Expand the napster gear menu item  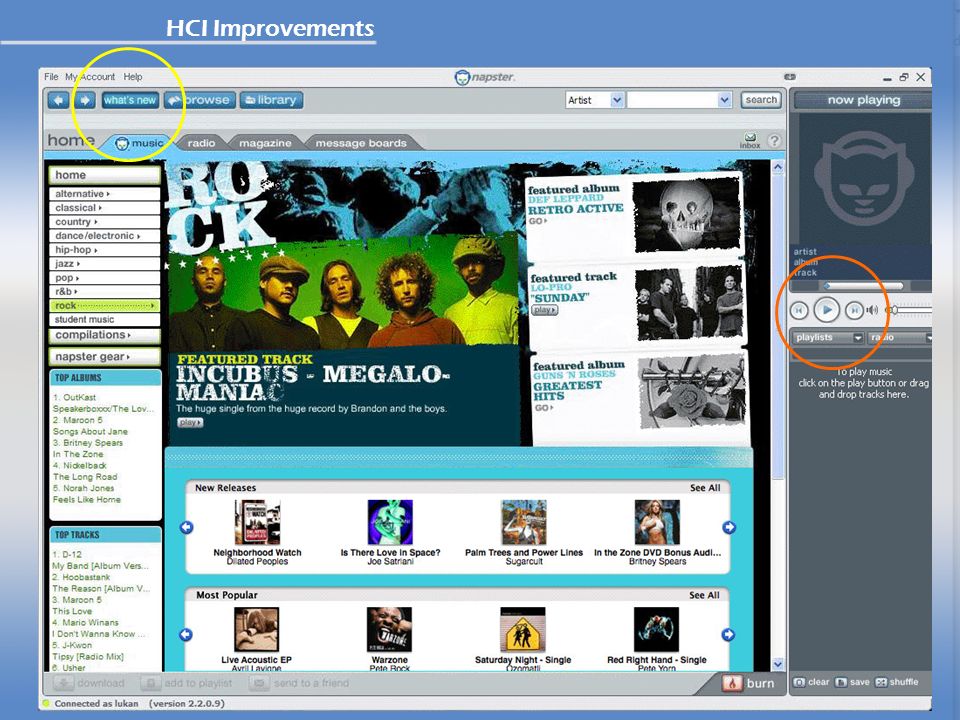point(104,356)
